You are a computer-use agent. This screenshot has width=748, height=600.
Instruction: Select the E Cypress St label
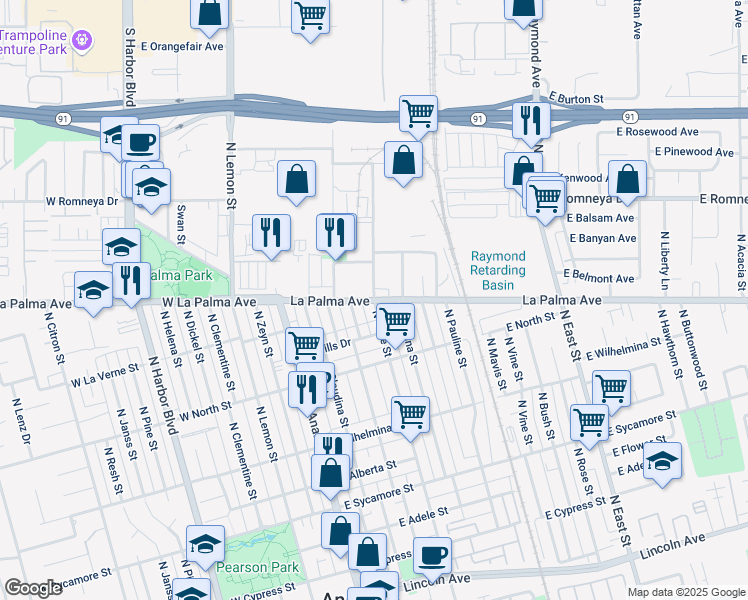point(576,508)
